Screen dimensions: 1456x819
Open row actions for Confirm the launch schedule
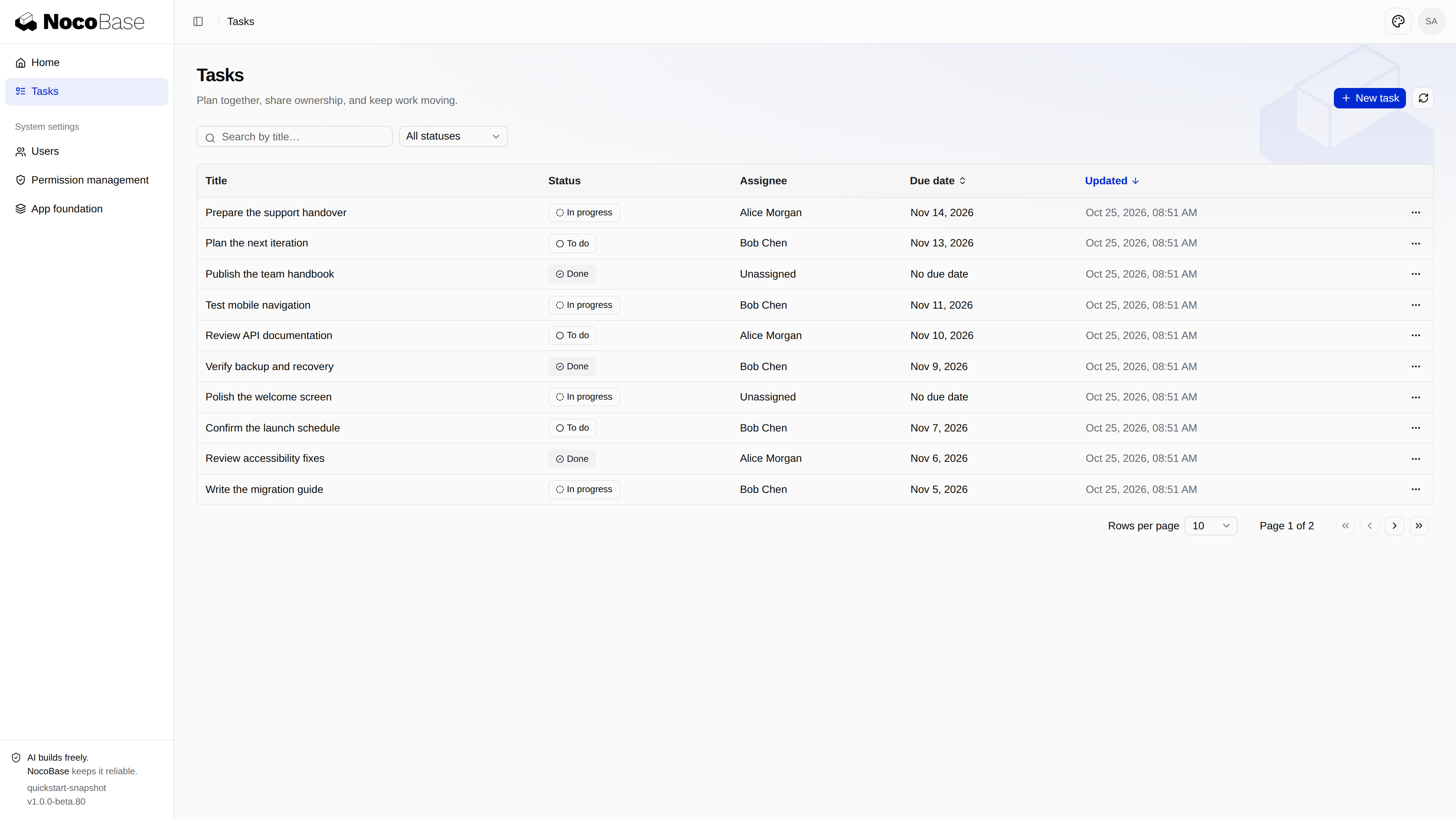tap(1415, 428)
